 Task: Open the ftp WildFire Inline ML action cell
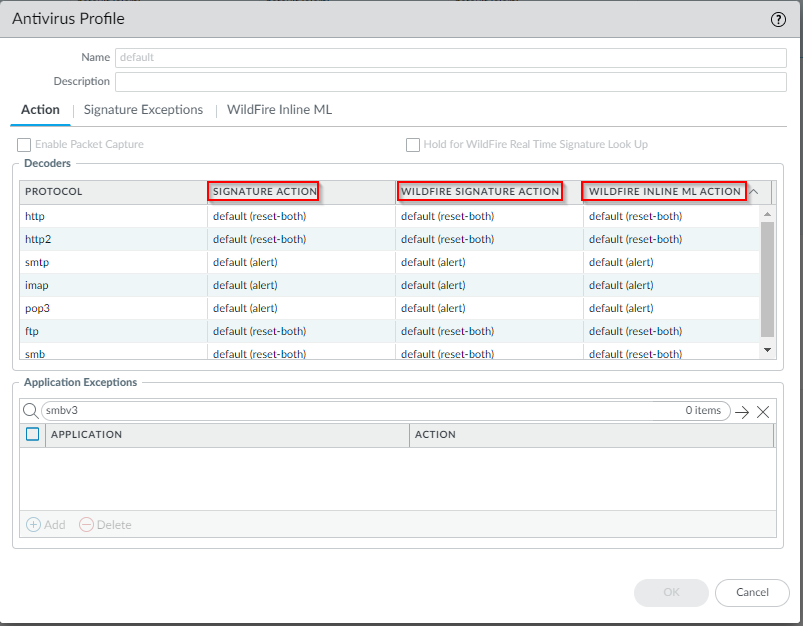pos(671,331)
